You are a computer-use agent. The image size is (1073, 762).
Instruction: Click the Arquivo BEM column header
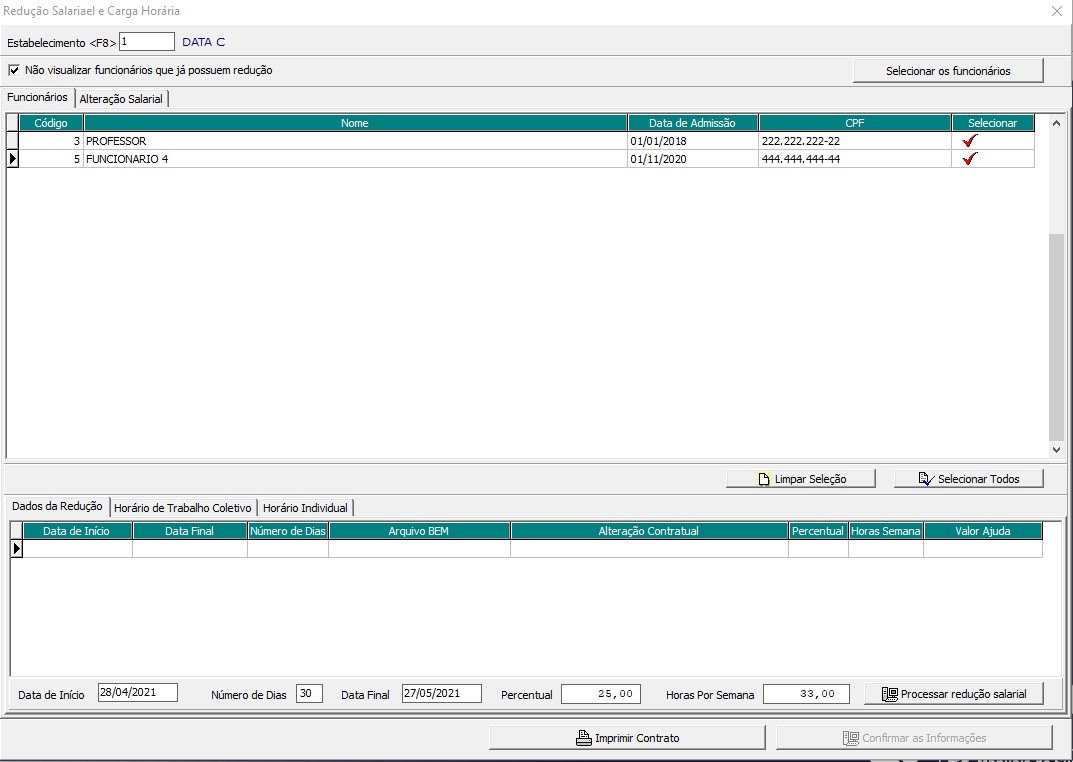(x=419, y=531)
